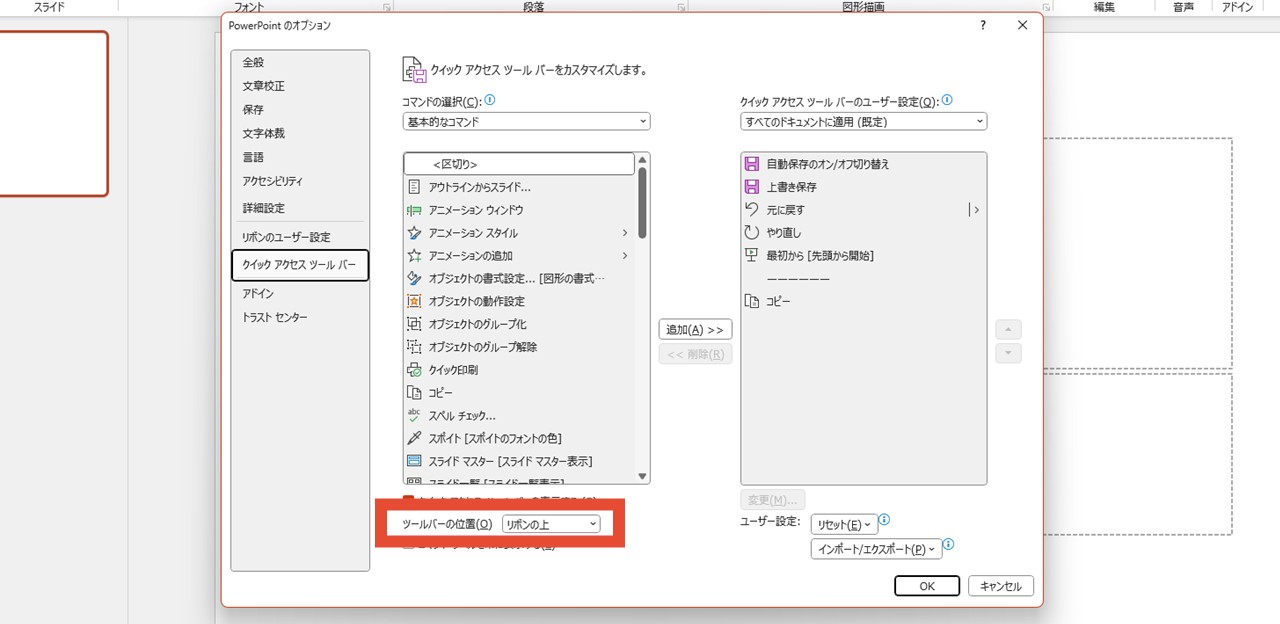Select the オブジェクトのグループ化 icon
The image size is (1280, 624).
coord(414,324)
